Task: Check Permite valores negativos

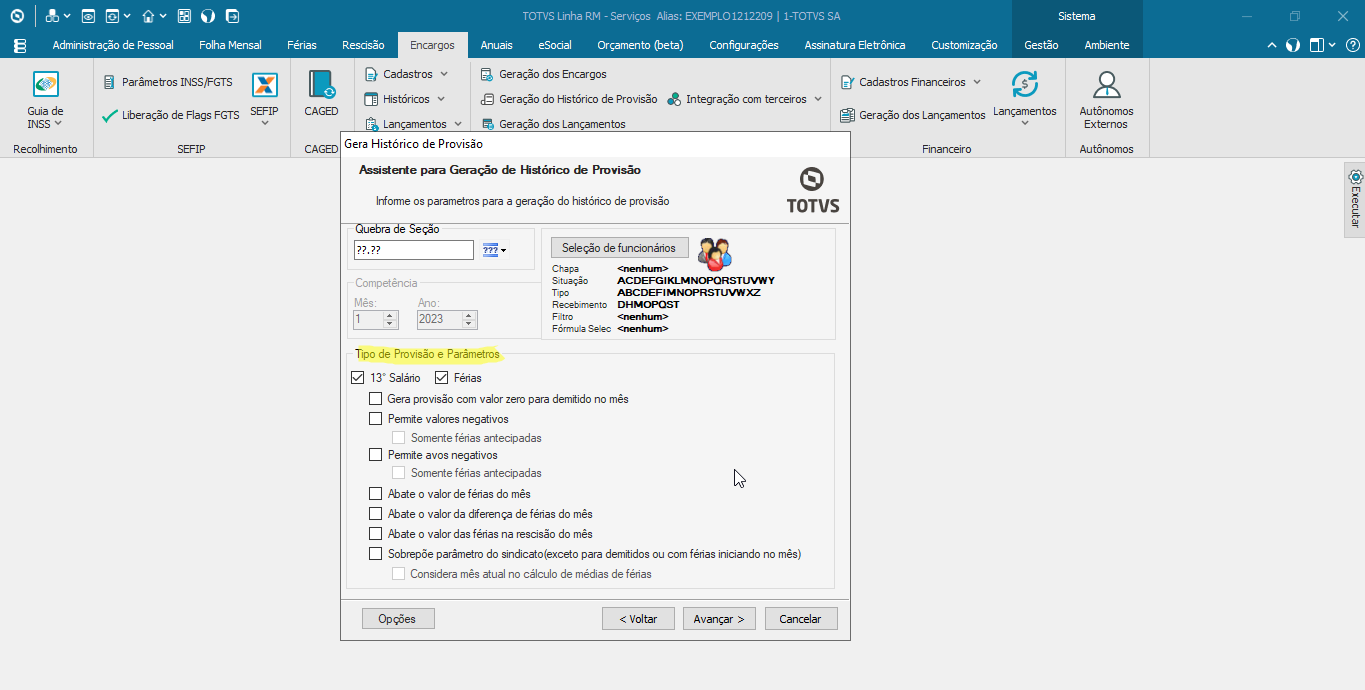Action: coord(376,419)
